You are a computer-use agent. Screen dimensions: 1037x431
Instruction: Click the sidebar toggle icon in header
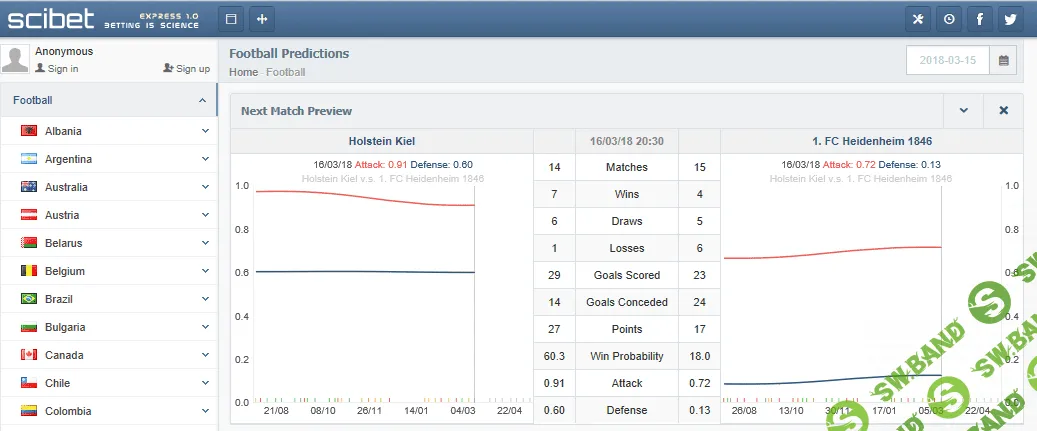[x=231, y=19]
